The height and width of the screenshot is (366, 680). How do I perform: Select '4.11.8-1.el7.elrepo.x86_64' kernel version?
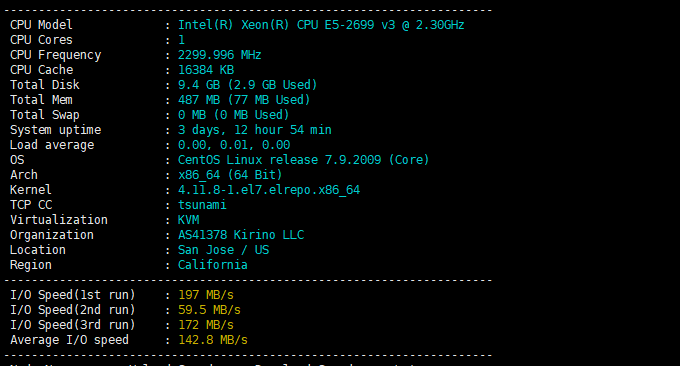point(269,190)
